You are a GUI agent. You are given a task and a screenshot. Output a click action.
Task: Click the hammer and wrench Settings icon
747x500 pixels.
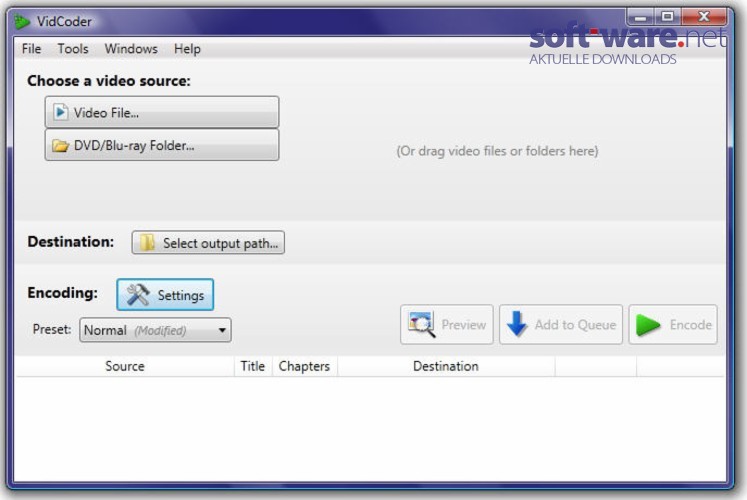coord(138,295)
